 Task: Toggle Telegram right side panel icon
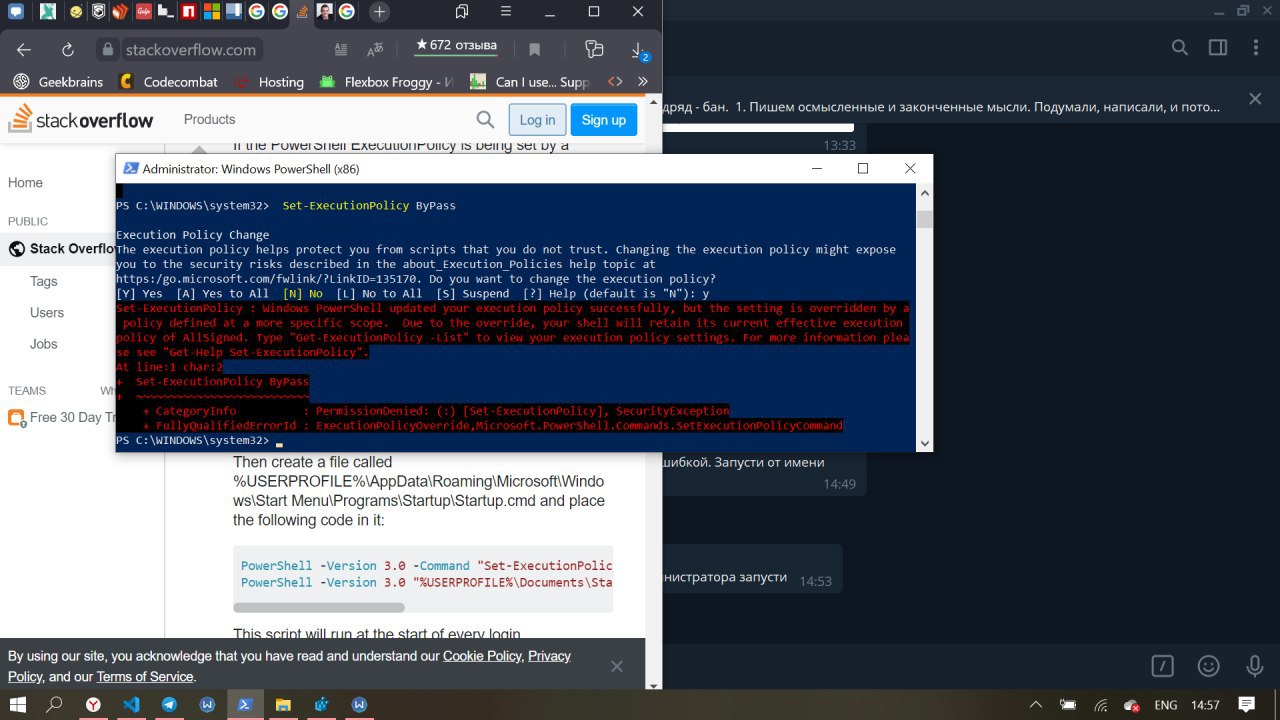(1218, 48)
